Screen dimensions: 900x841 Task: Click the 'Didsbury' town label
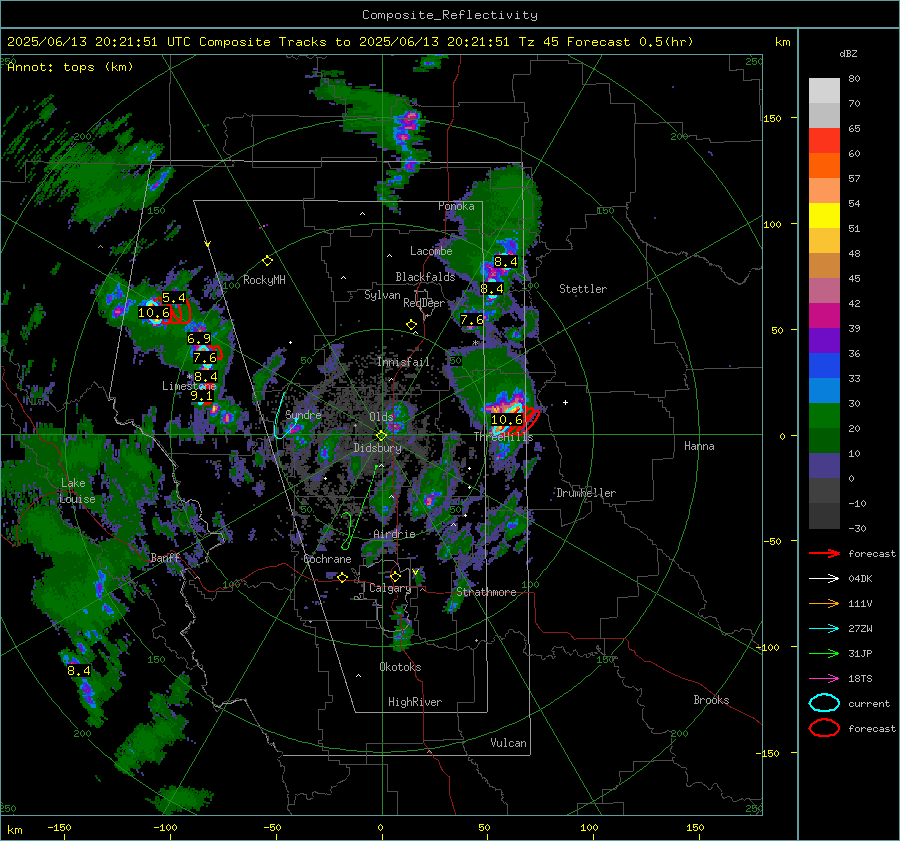click(x=377, y=448)
